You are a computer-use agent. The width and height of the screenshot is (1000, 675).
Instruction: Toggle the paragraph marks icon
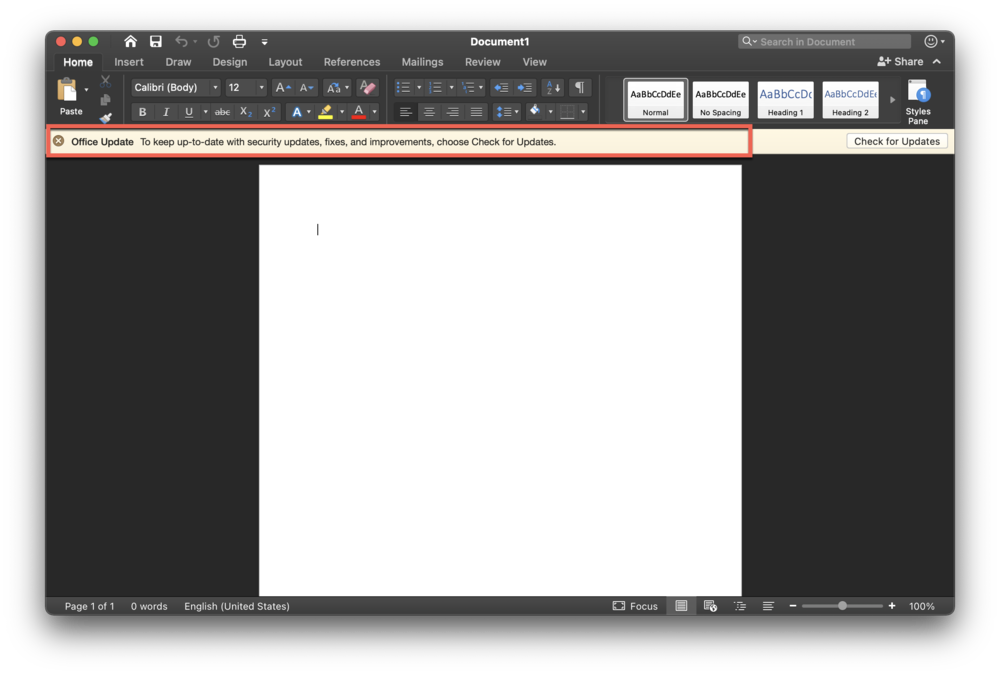(x=578, y=87)
